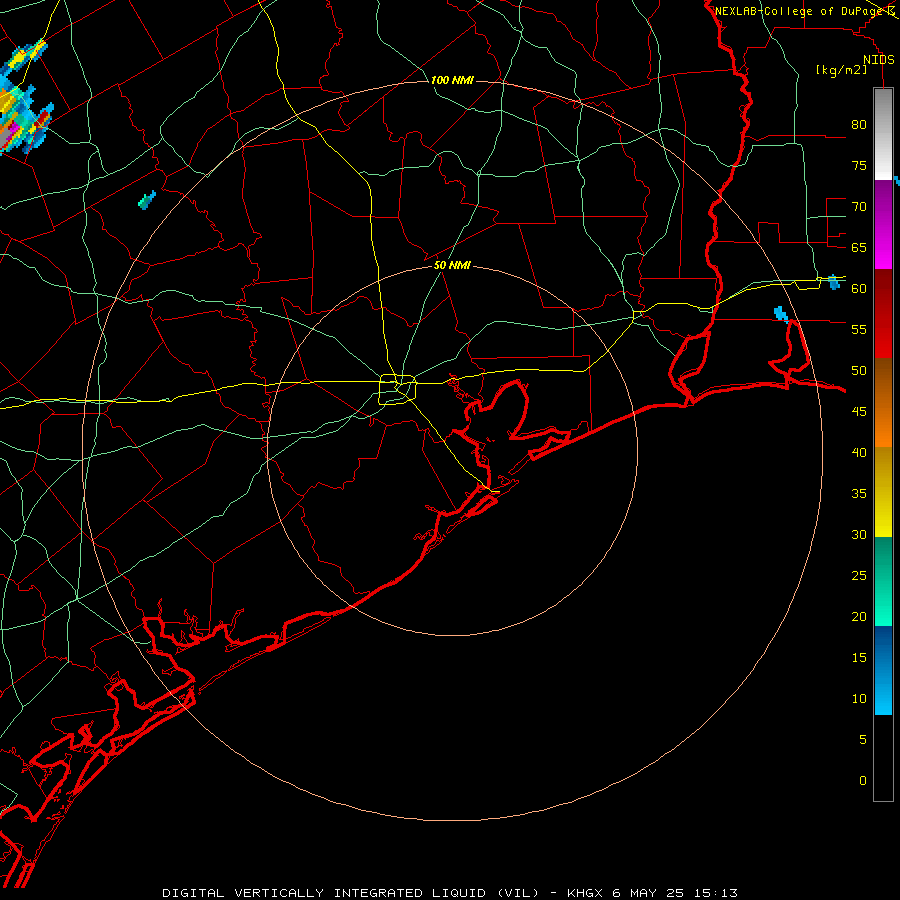Select the NEXLAB-College of DuPage credit text
This screenshot has width=900, height=900.
tap(799, 11)
